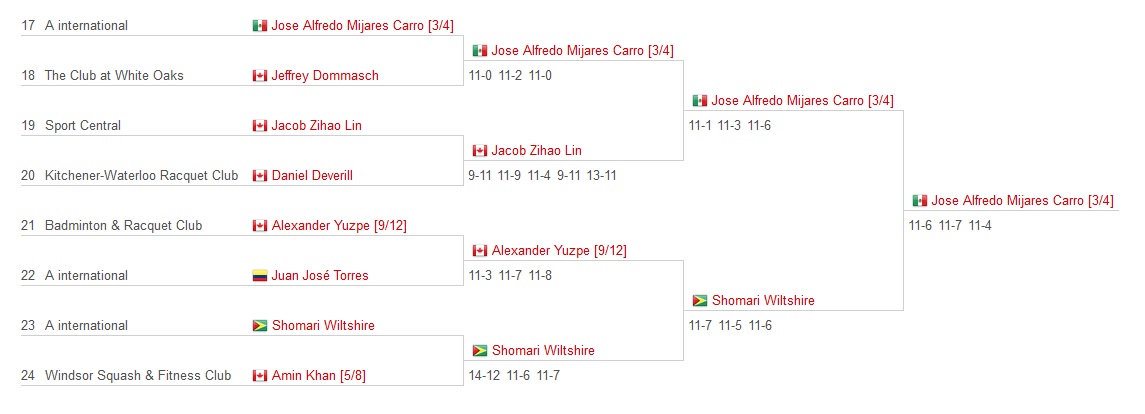1145x414 pixels.
Task: Click Mexico flag beside the draw winner's name
Action: pos(919,201)
